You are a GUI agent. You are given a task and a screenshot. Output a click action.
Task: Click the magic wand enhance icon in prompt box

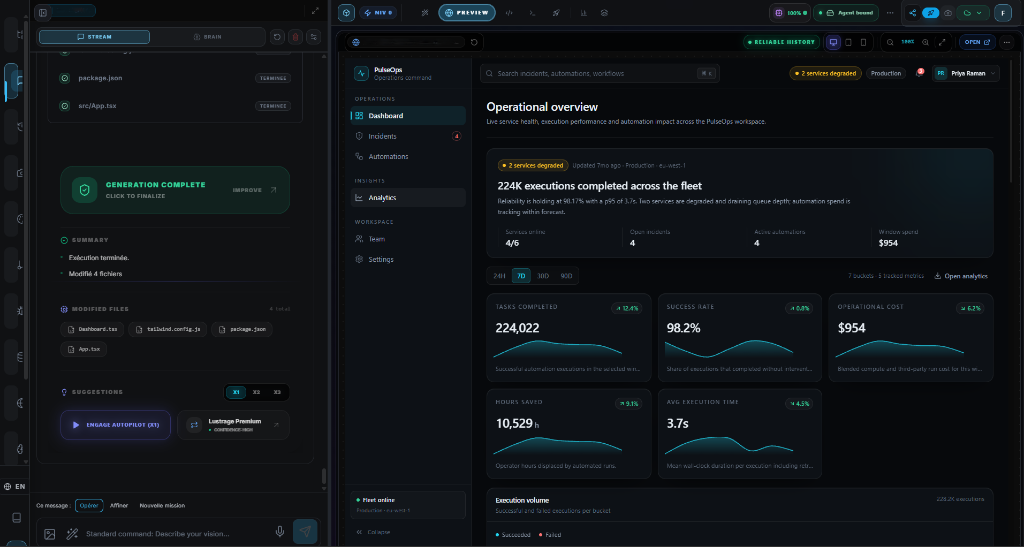tap(72, 533)
